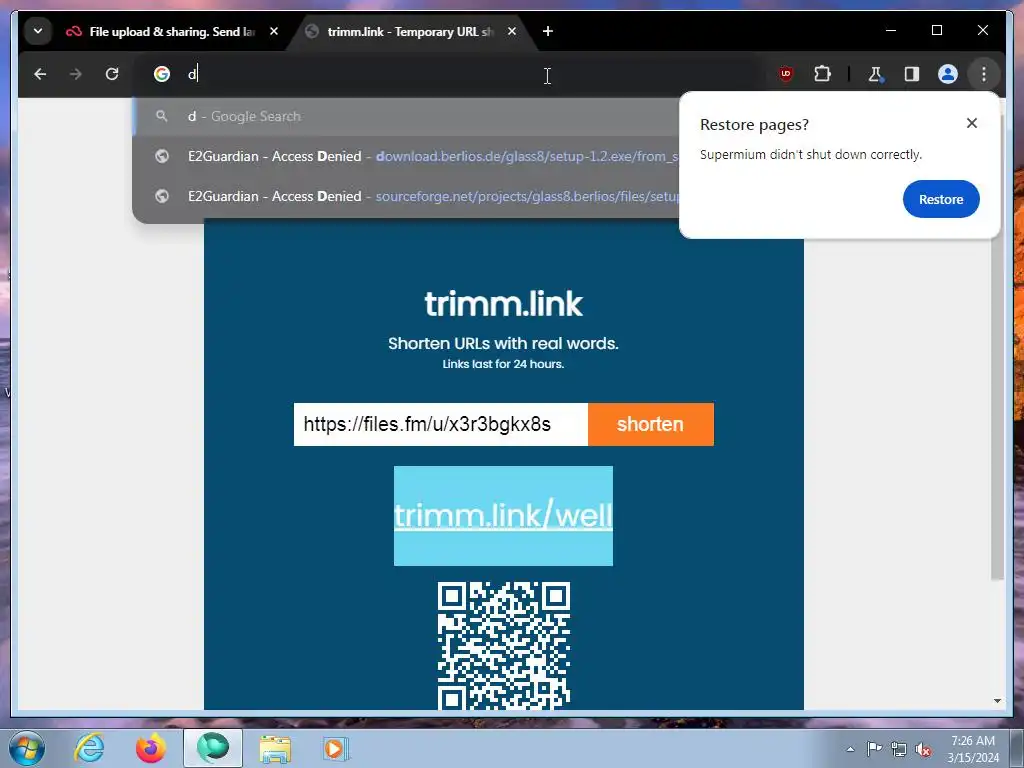This screenshot has width=1024, height=768.
Task: Maximize the browser window
Action: (x=936, y=30)
